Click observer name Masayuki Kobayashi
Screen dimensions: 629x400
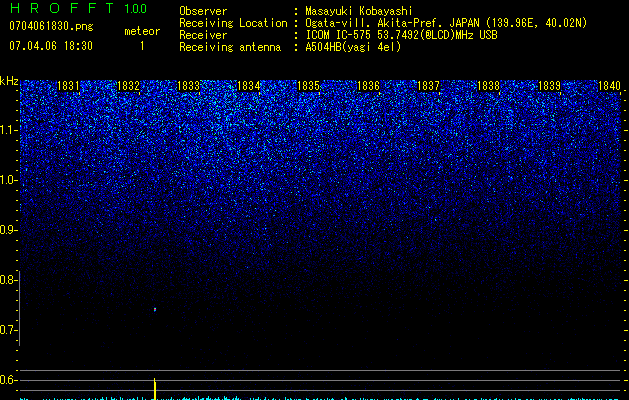coord(359,11)
